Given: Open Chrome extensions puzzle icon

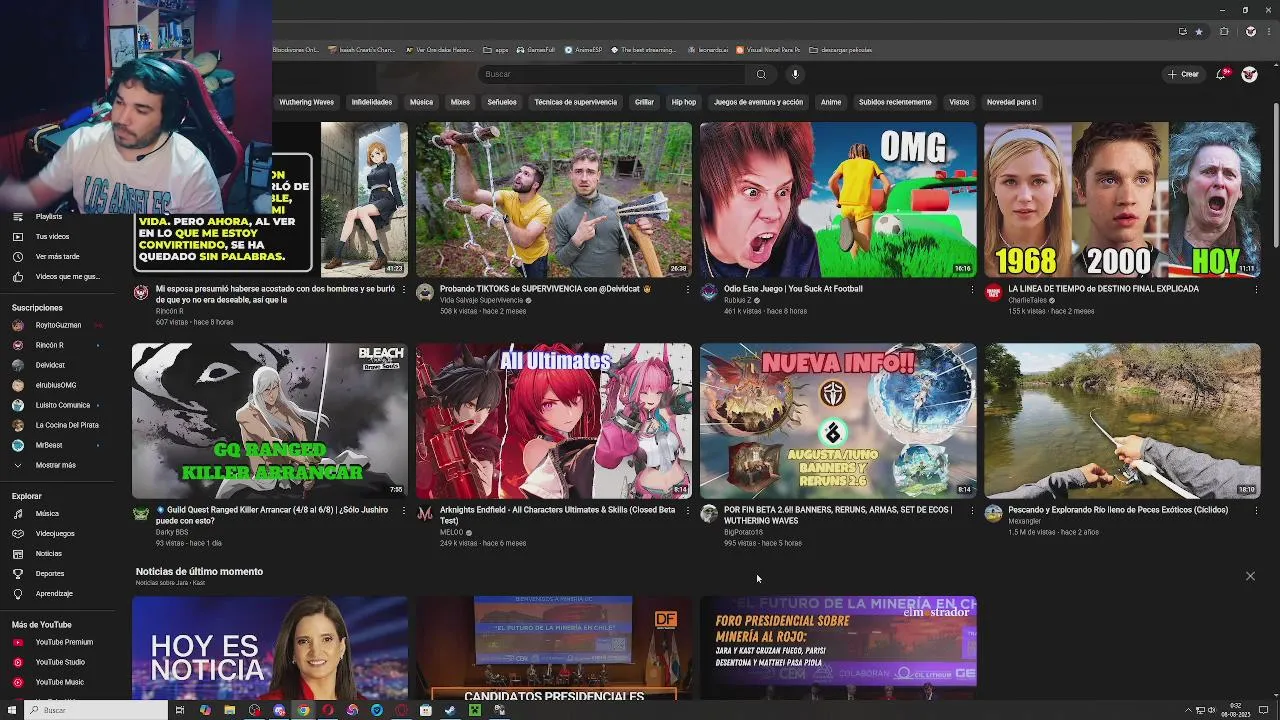Looking at the screenshot, I should (1224, 31).
